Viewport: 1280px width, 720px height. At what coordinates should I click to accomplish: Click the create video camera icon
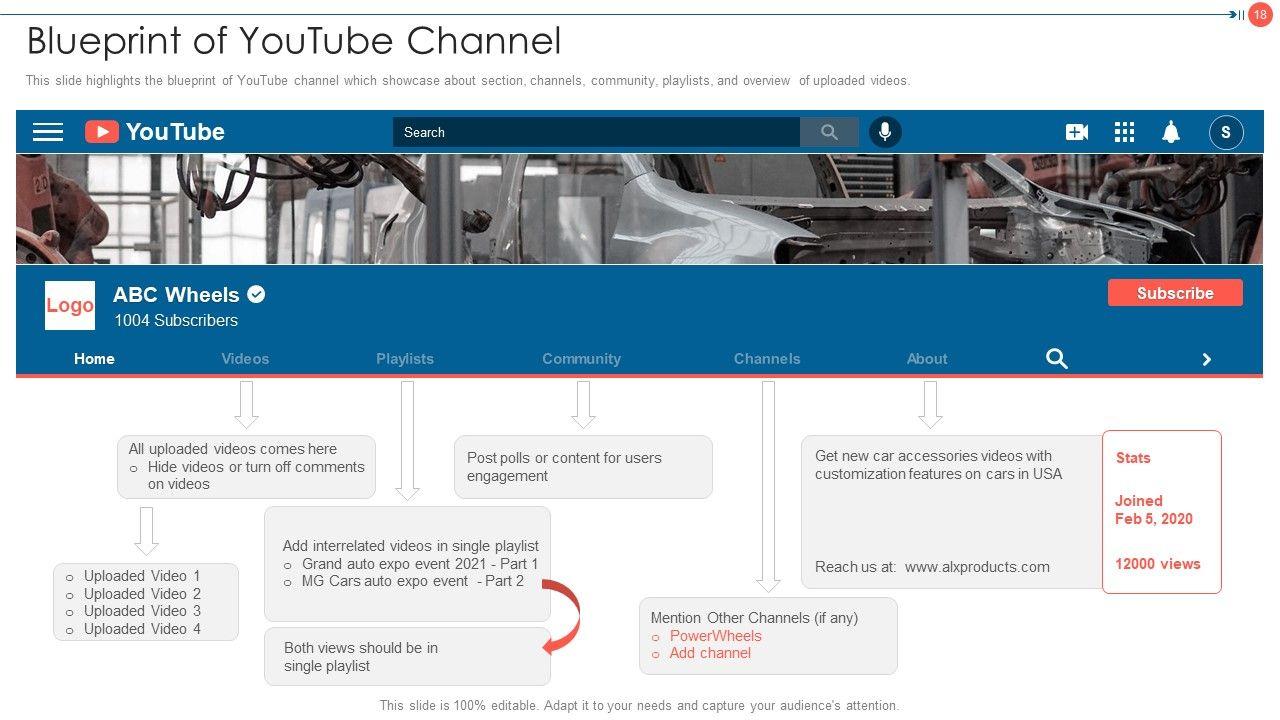tap(1077, 132)
